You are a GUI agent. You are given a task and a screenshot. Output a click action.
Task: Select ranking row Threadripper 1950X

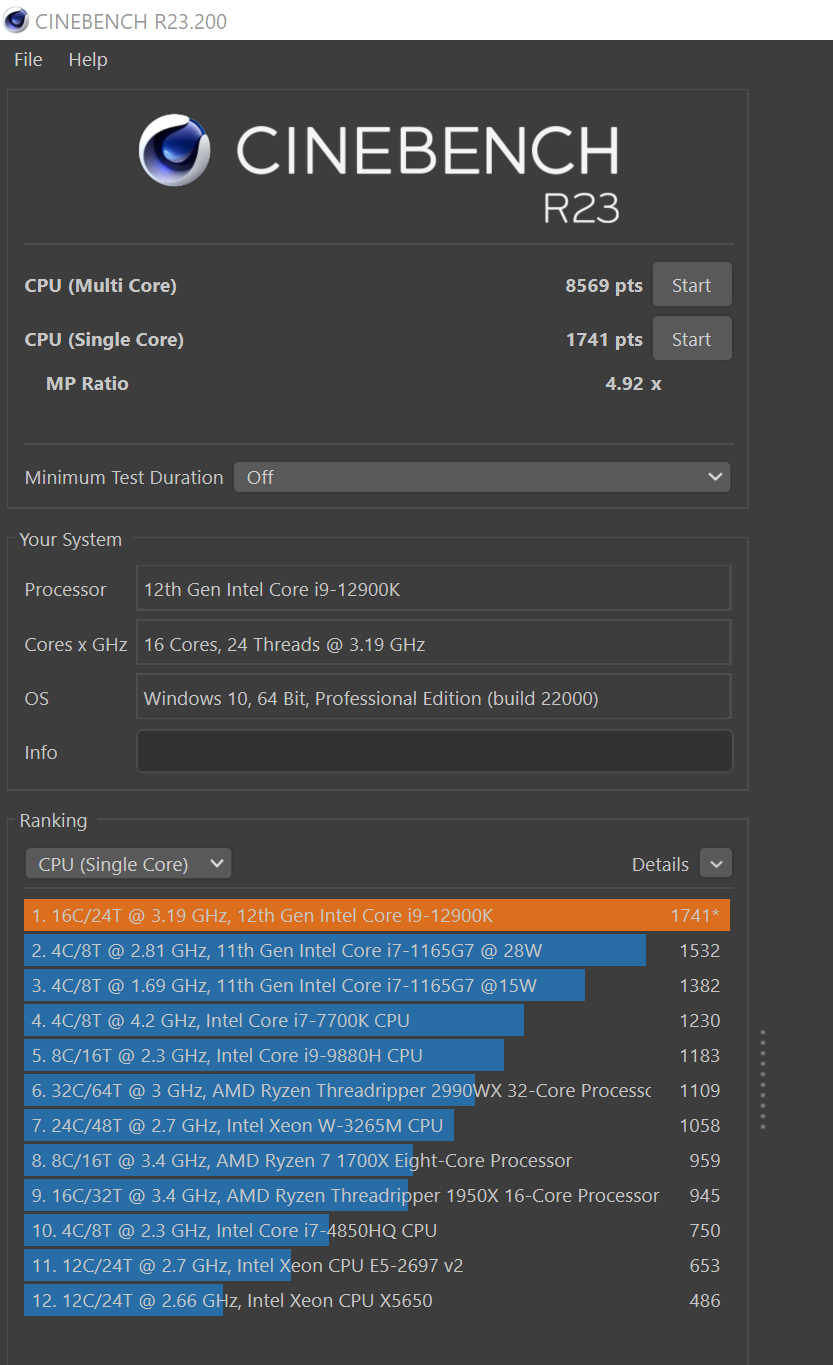click(x=377, y=1195)
